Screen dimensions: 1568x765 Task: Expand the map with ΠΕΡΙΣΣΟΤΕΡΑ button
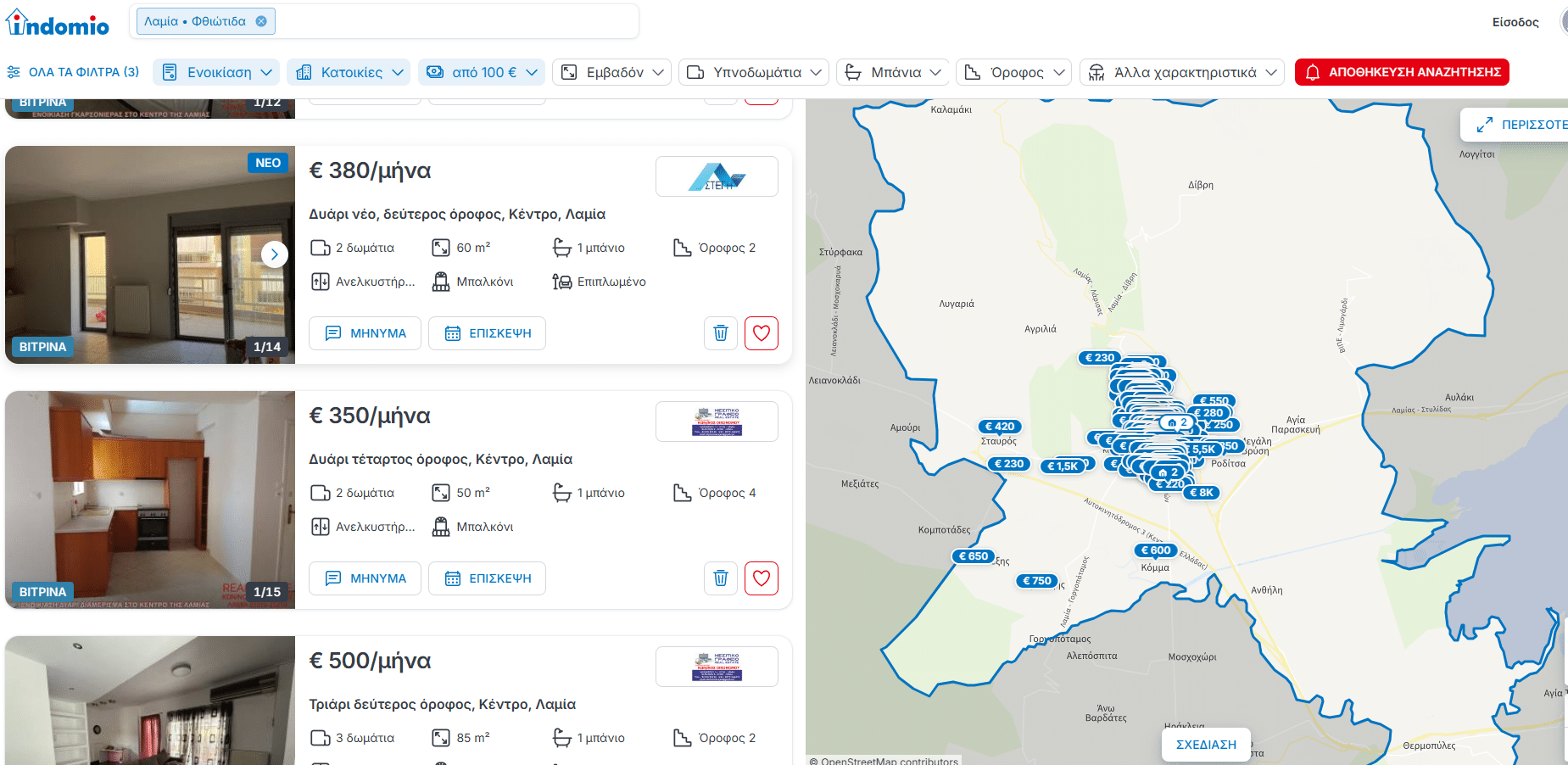1521,125
